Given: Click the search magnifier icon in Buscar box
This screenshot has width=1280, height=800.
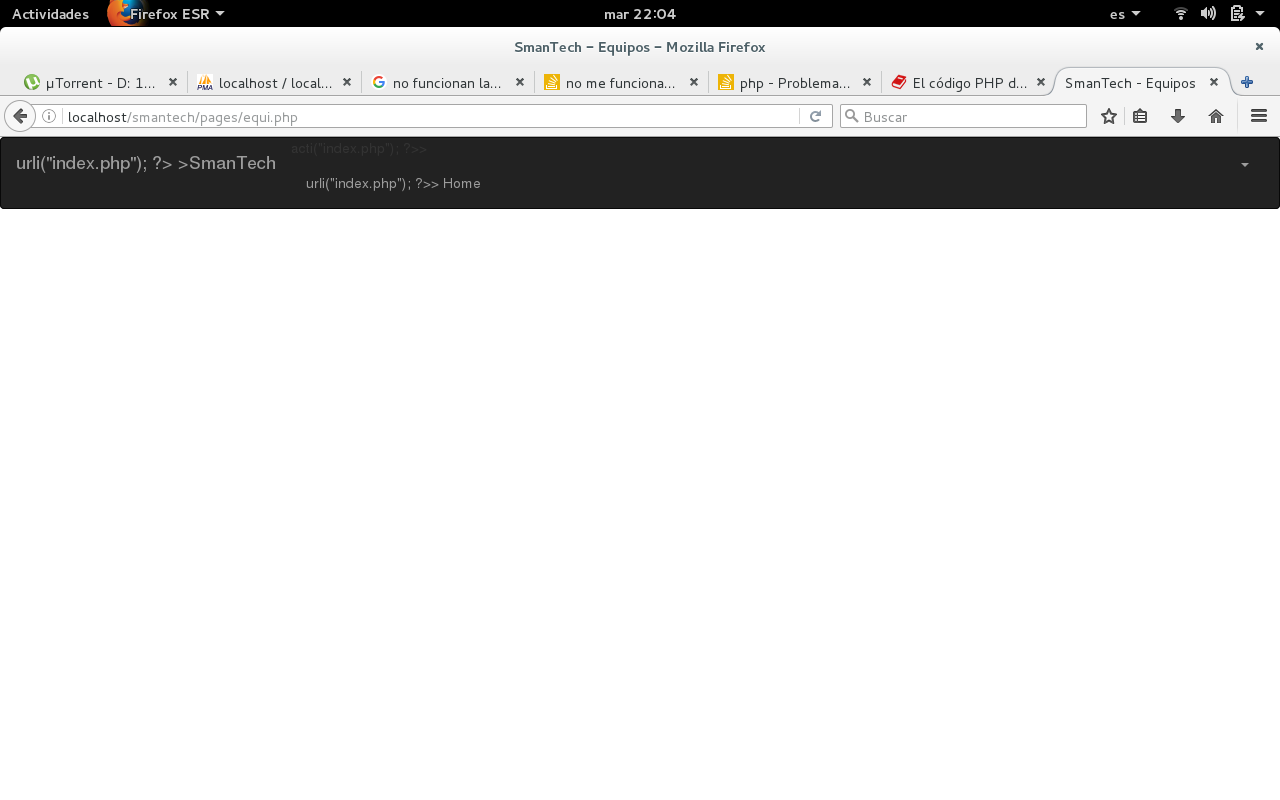Looking at the screenshot, I should 852,117.
